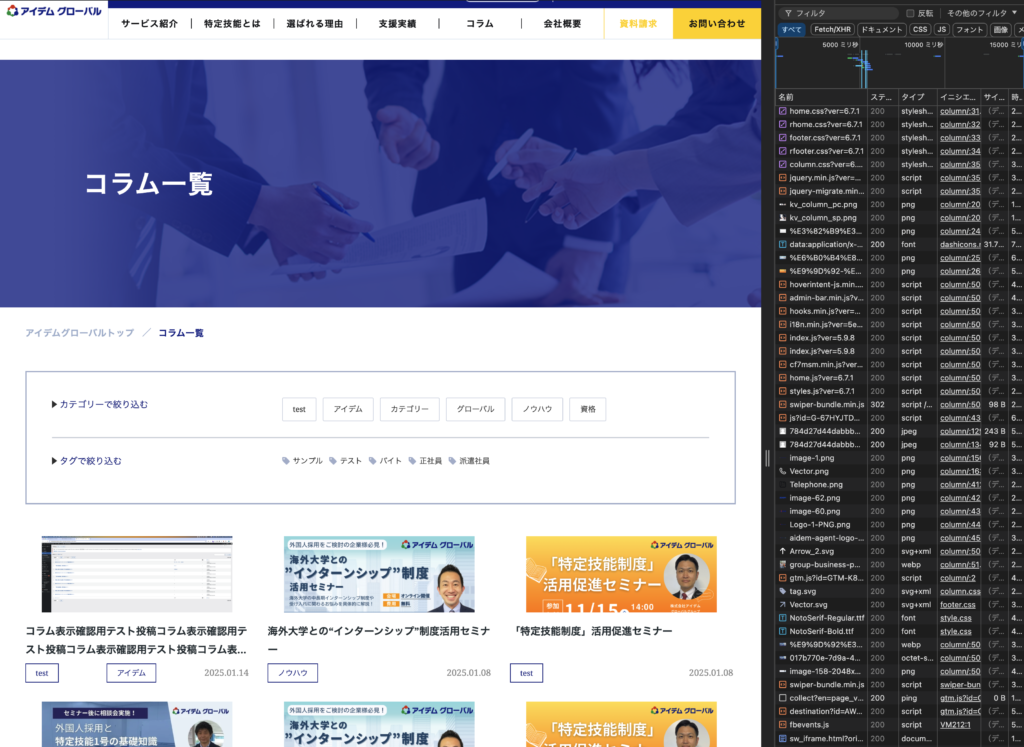This screenshot has width=1024, height=747.
Task: Filter requests by JS type
Action: click(x=941, y=29)
